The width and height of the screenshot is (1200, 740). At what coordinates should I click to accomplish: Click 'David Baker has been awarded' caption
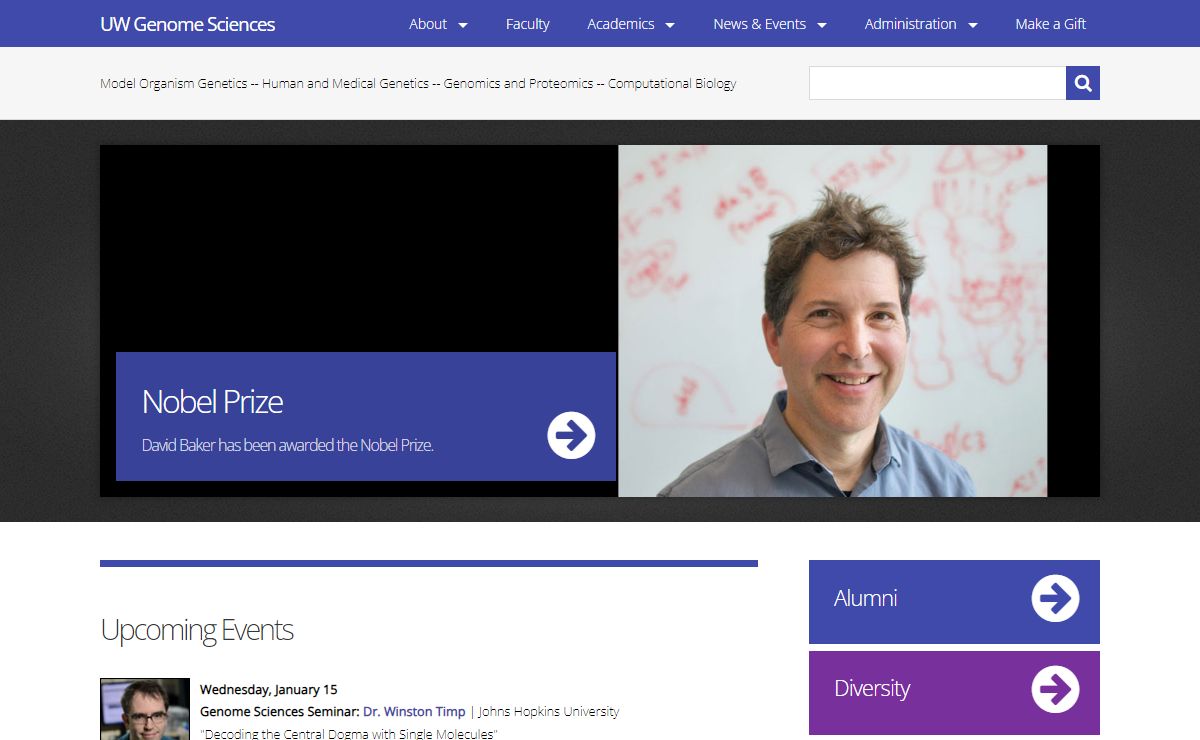pyautogui.click(x=288, y=445)
